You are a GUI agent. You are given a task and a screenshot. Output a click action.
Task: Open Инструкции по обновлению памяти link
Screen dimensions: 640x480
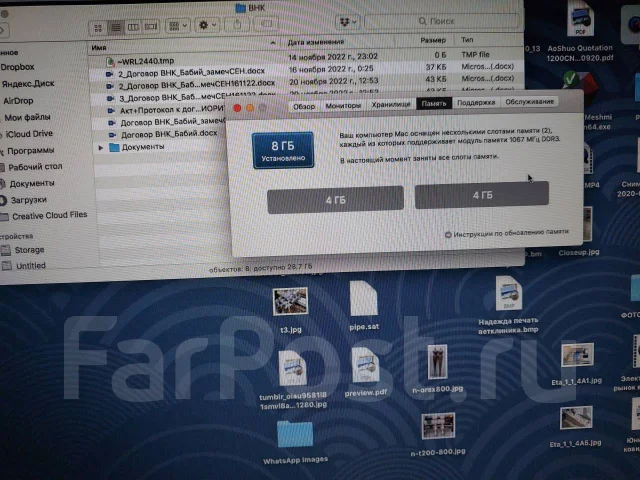507,233
